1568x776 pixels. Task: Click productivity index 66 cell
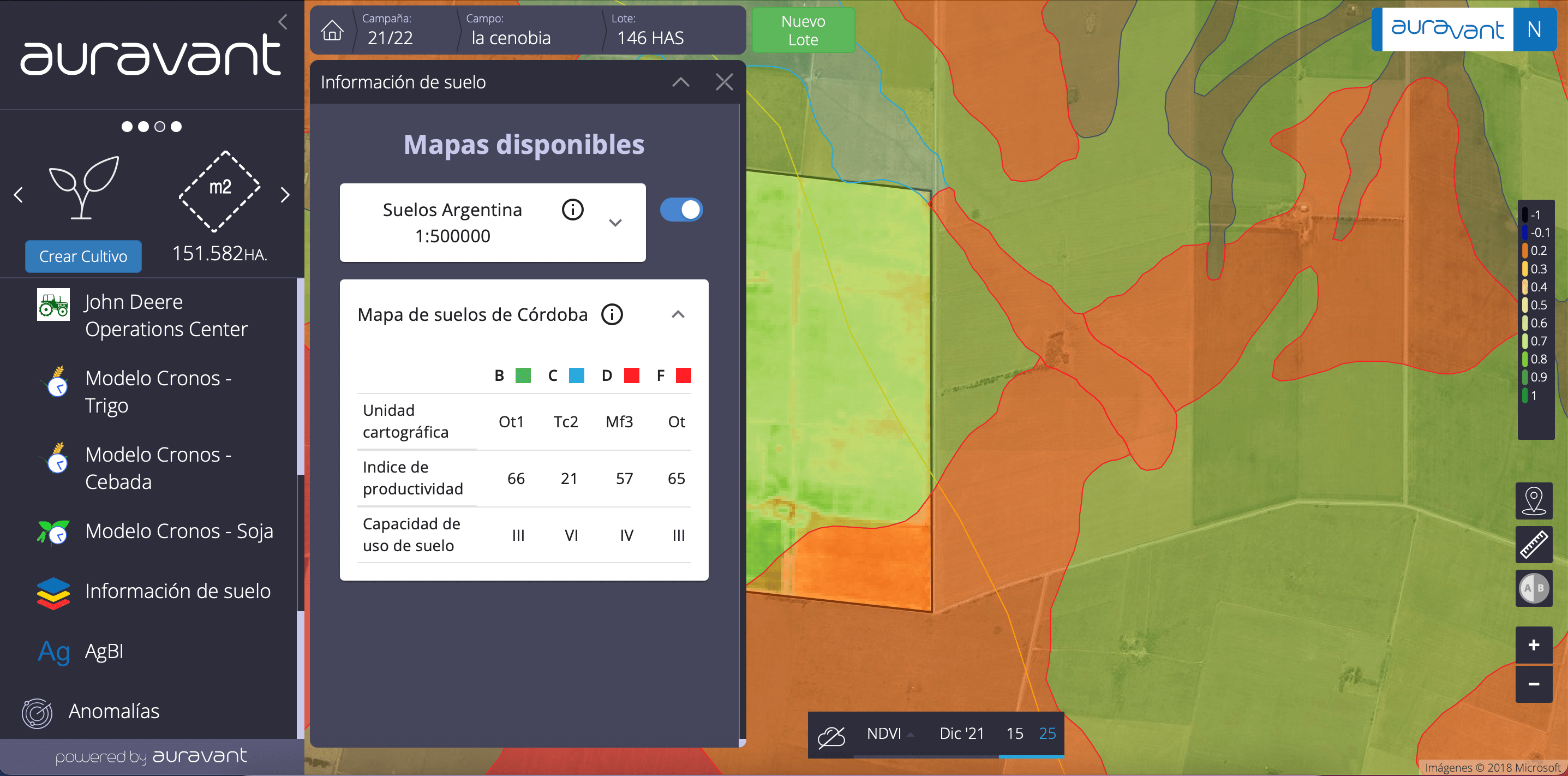[516, 479]
